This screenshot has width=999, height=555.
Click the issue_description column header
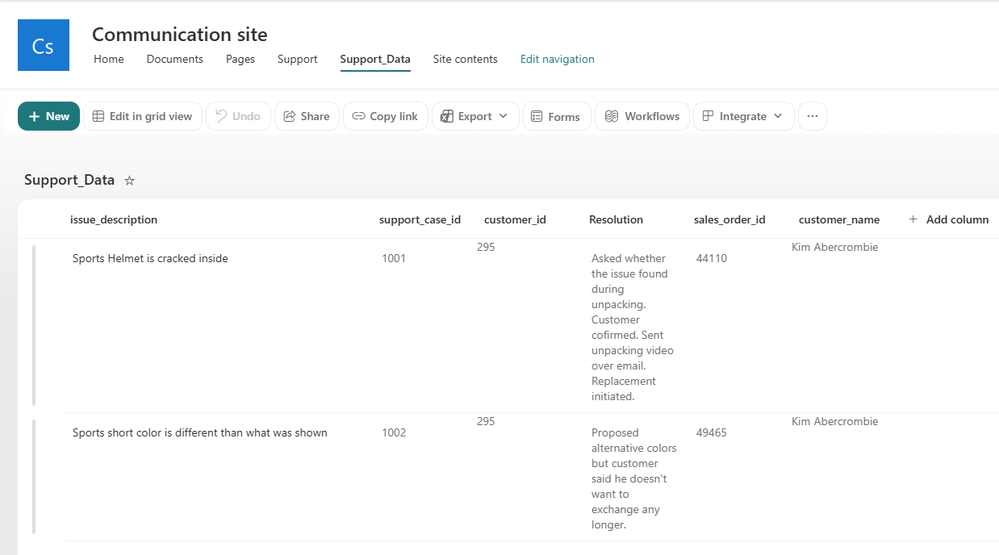tap(113, 220)
